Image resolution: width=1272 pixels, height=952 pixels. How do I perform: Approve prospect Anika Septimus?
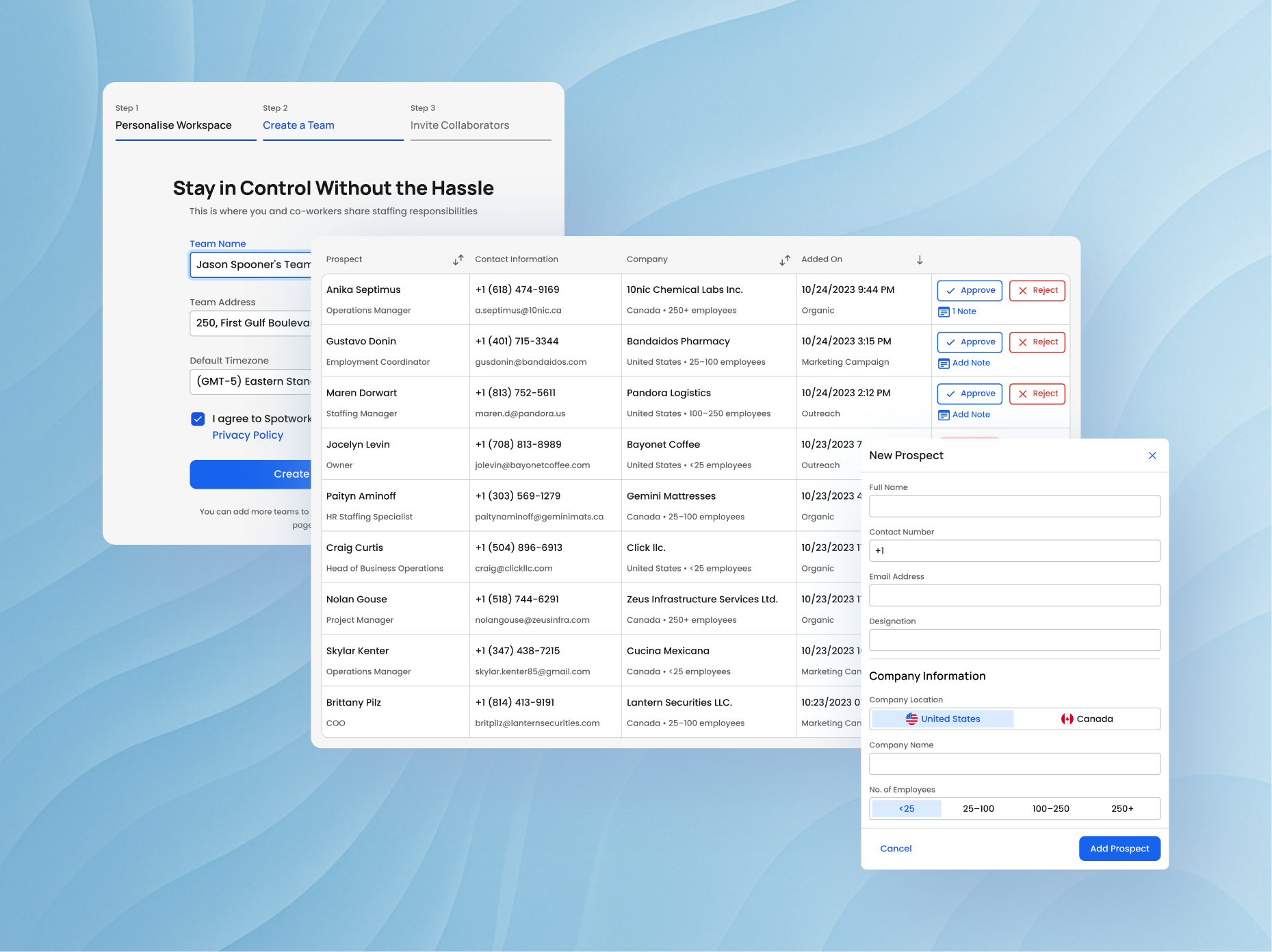(x=970, y=290)
